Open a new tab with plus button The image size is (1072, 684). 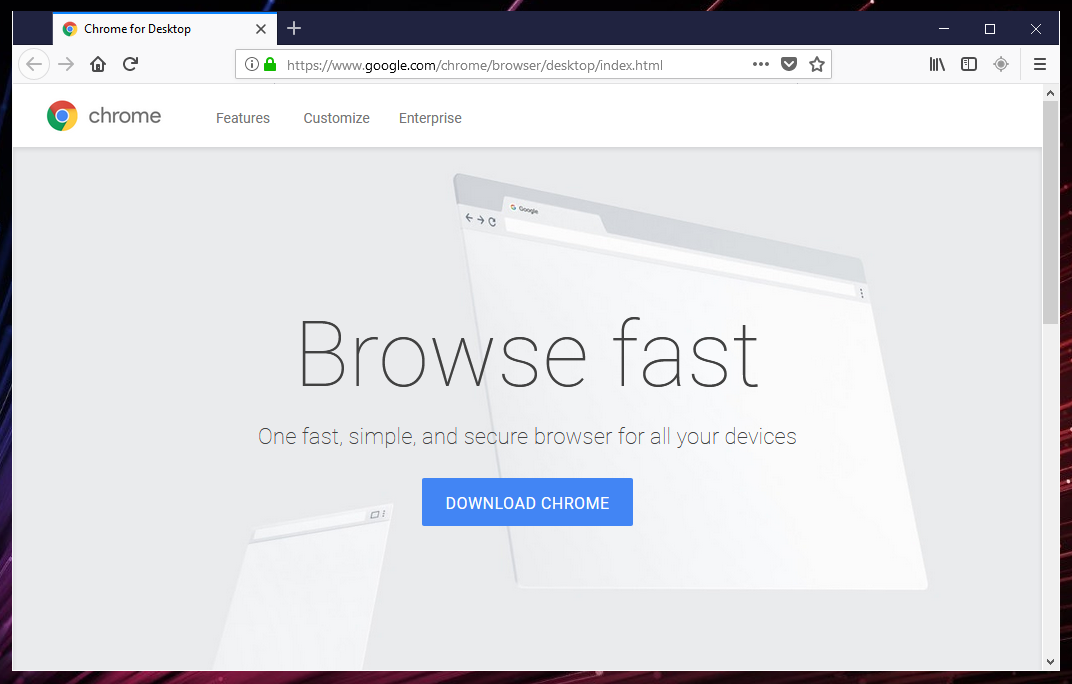point(294,28)
